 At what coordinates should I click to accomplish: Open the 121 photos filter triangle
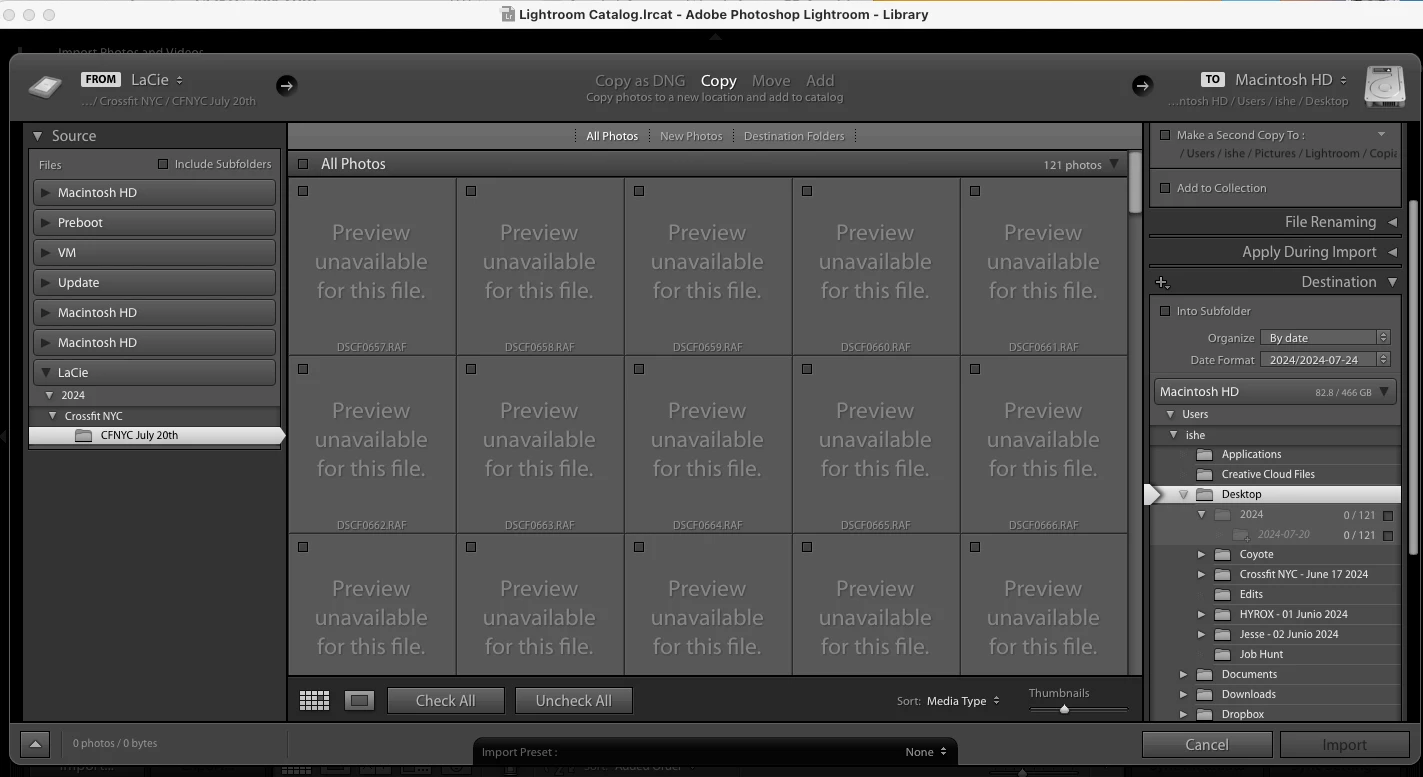(1114, 164)
